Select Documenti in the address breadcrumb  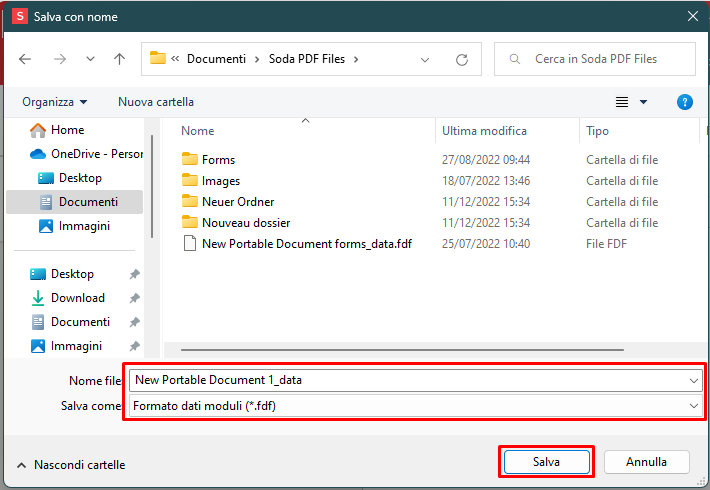point(216,59)
